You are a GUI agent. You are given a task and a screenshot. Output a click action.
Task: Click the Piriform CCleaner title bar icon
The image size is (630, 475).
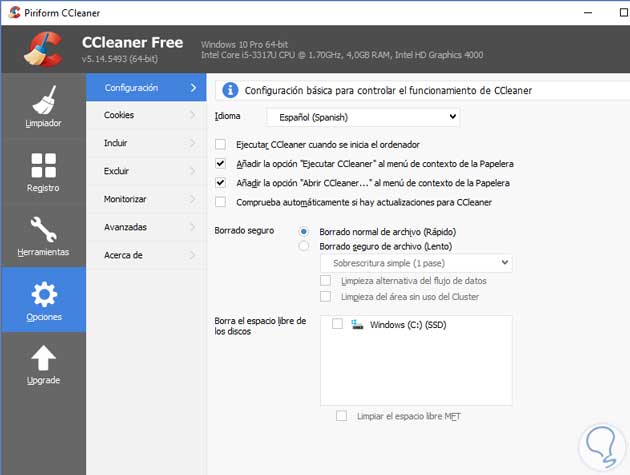pos(14,12)
